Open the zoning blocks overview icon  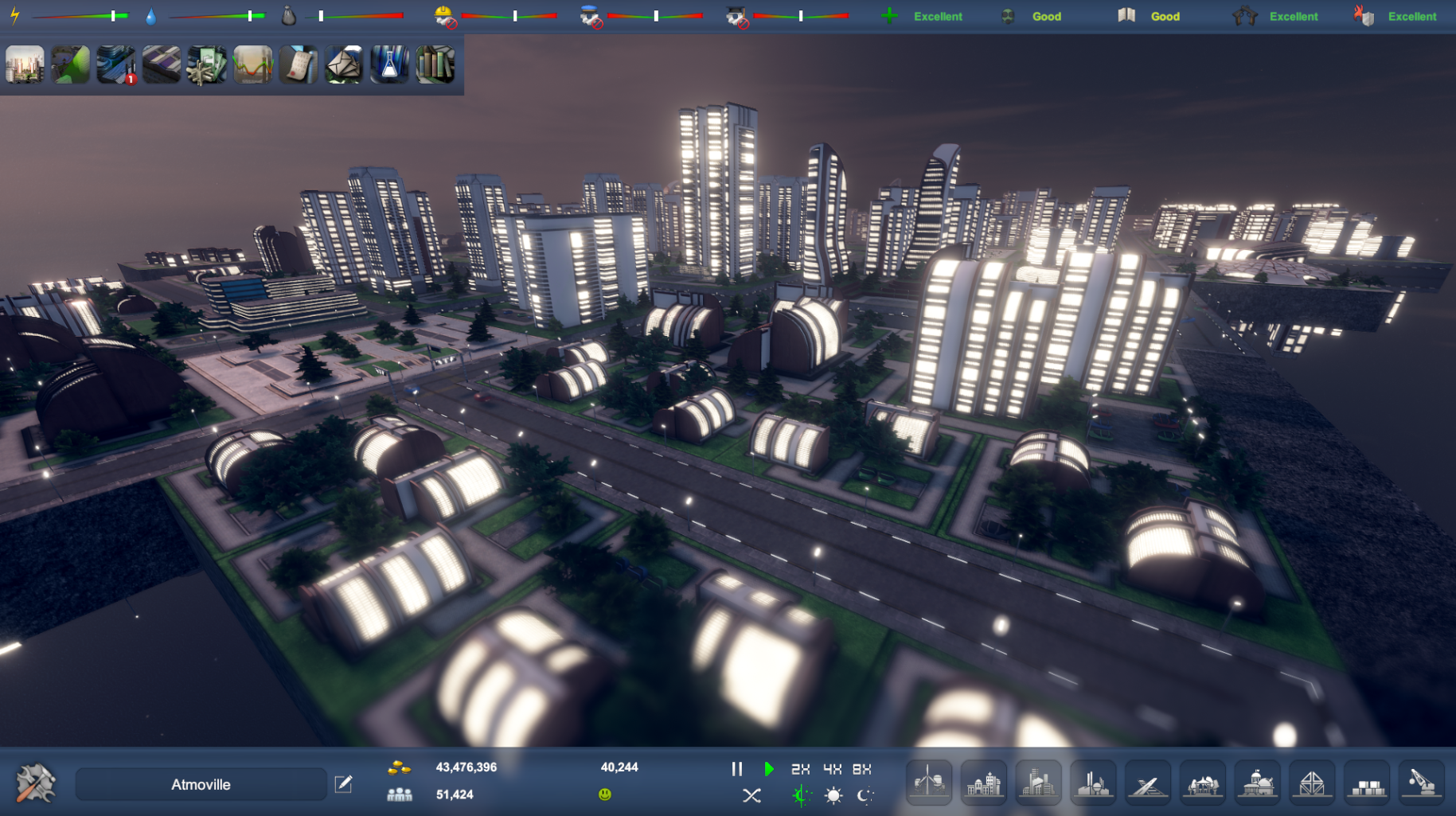162,64
